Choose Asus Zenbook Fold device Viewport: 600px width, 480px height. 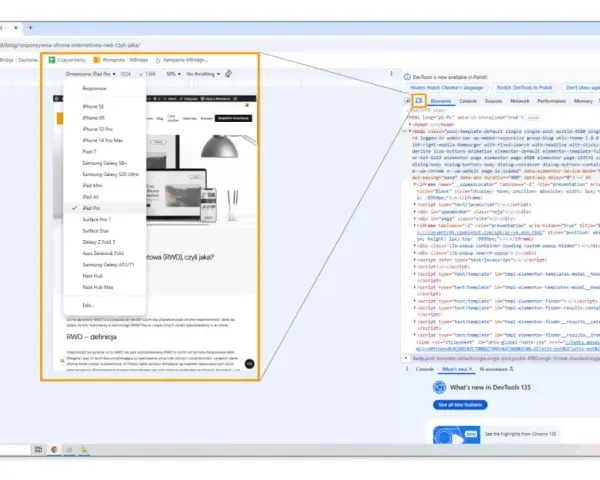[104, 253]
